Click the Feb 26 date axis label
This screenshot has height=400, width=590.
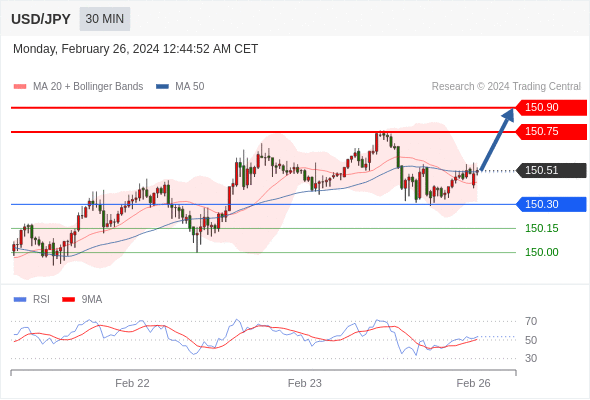click(x=473, y=383)
